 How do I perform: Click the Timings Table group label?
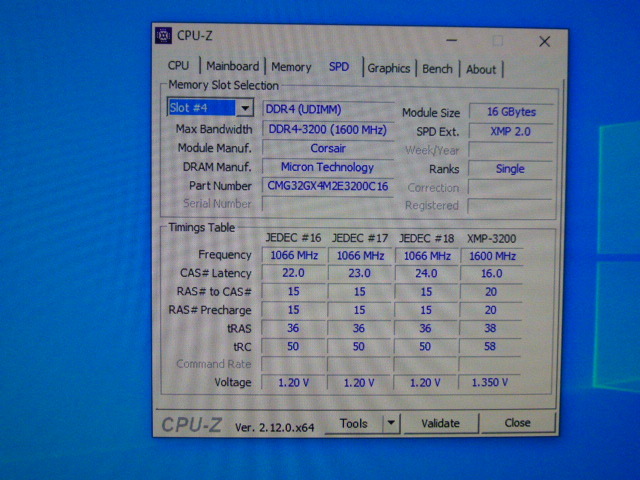point(202,227)
